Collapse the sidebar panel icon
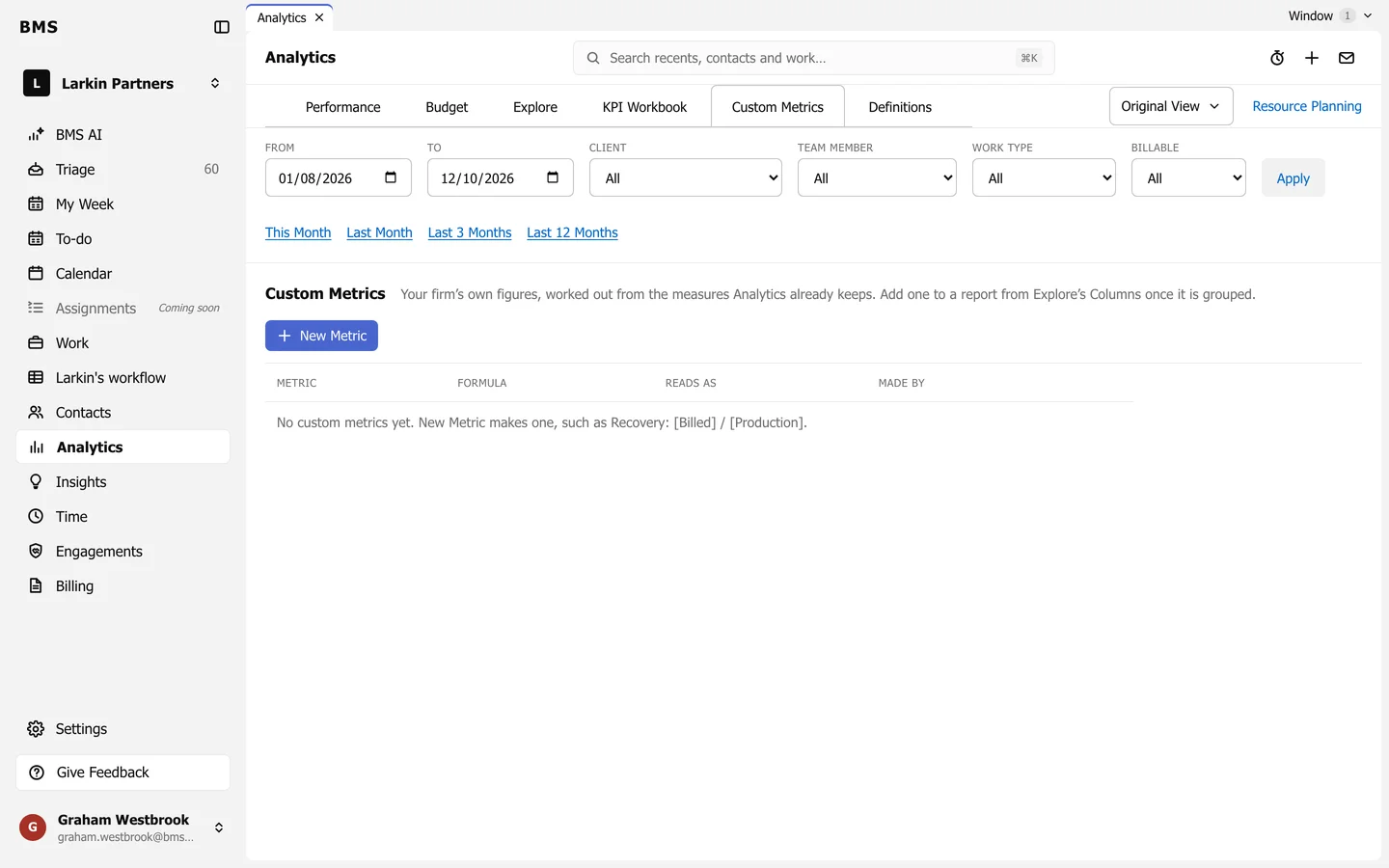Screen dimensions: 1389x868 coord(222,27)
